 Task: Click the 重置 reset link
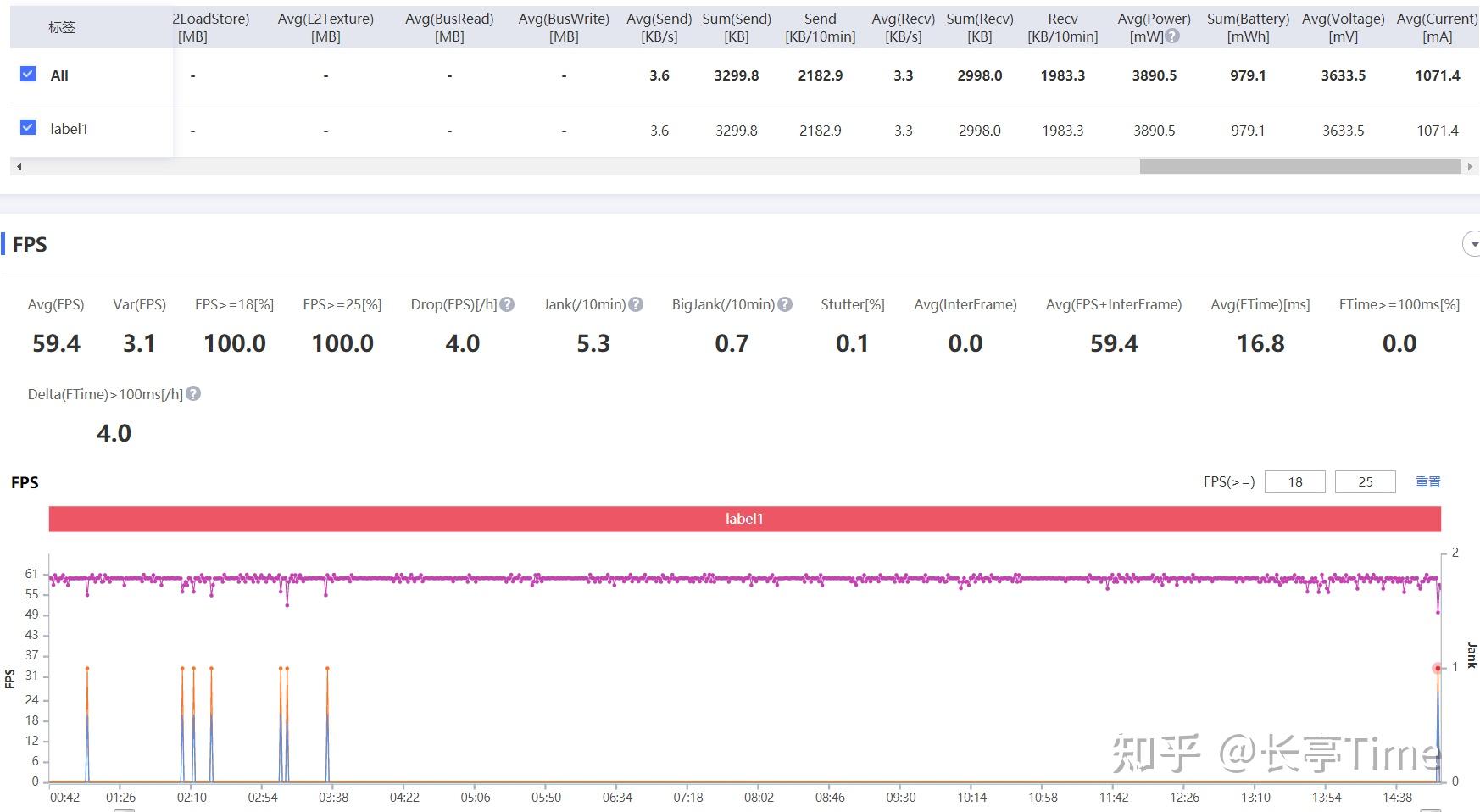pyautogui.click(x=1428, y=481)
